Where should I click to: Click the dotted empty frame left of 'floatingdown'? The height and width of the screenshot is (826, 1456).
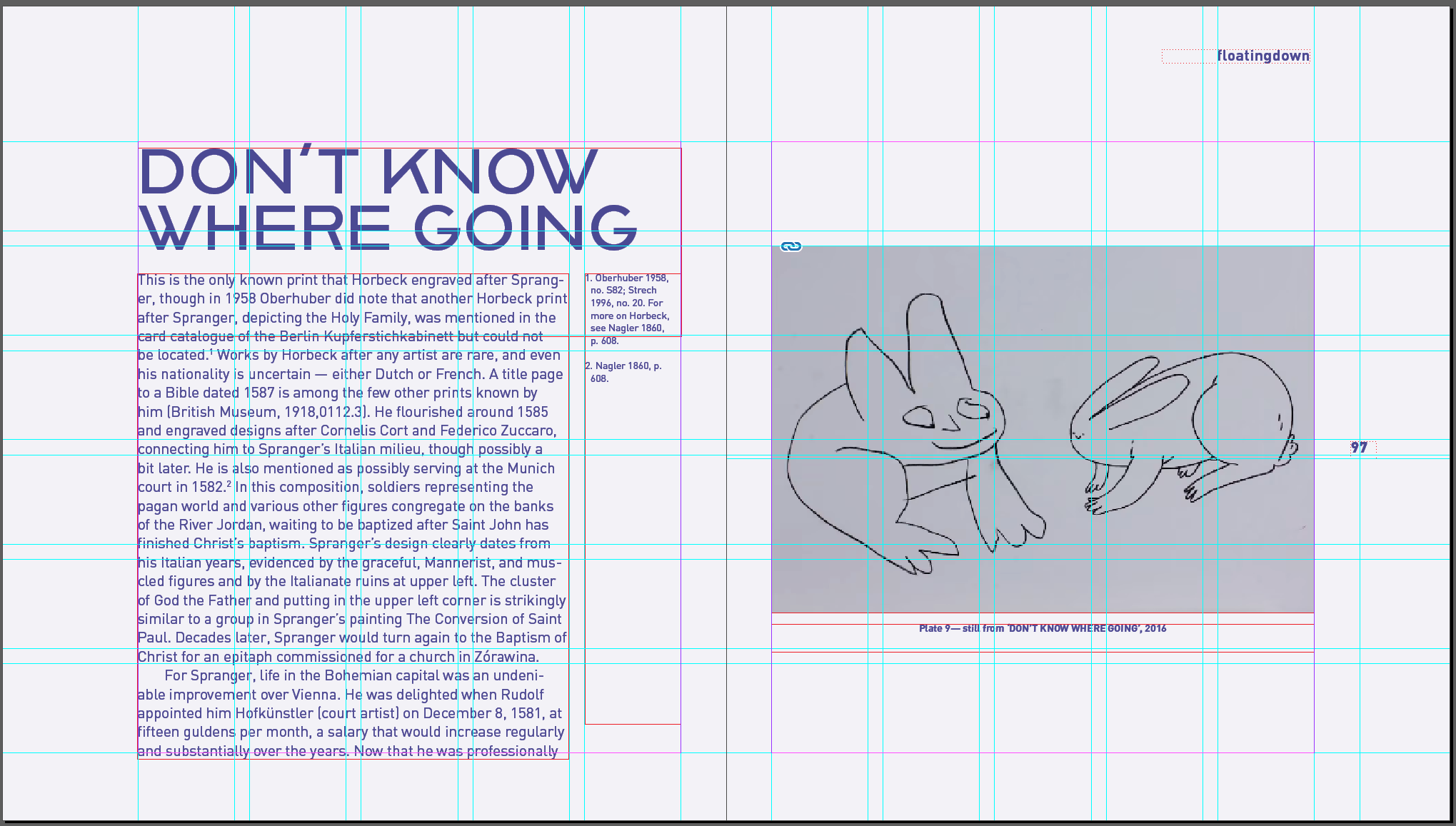1188,56
